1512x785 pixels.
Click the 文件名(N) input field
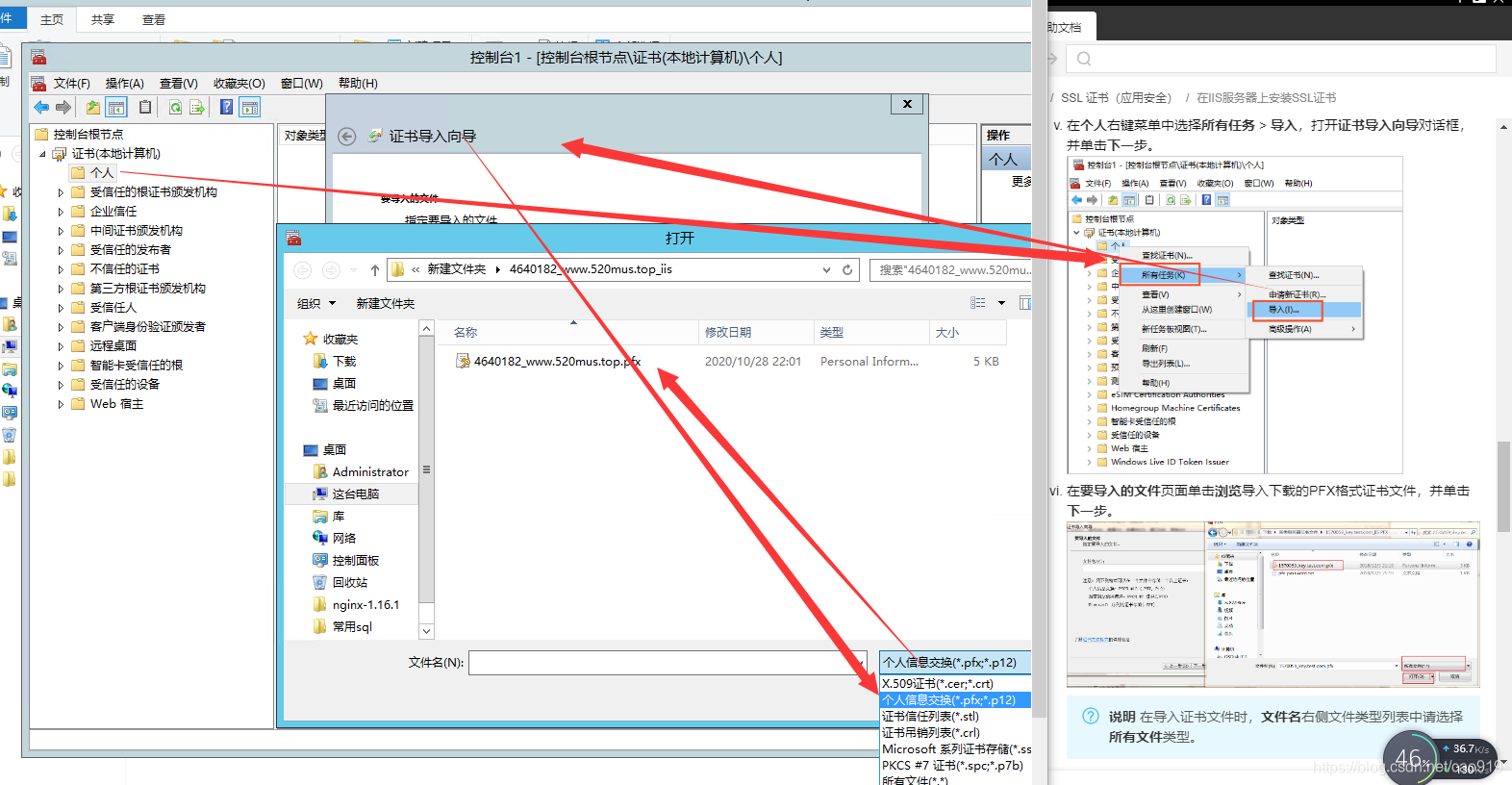coord(668,663)
